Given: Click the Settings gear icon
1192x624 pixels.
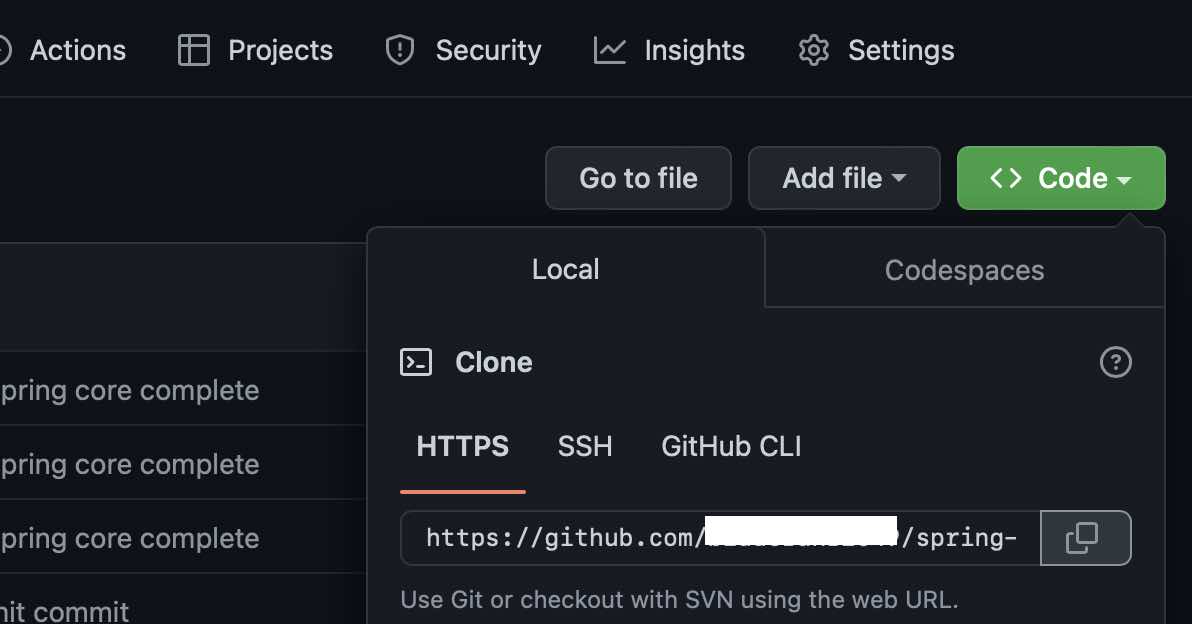Looking at the screenshot, I should point(813,49).
